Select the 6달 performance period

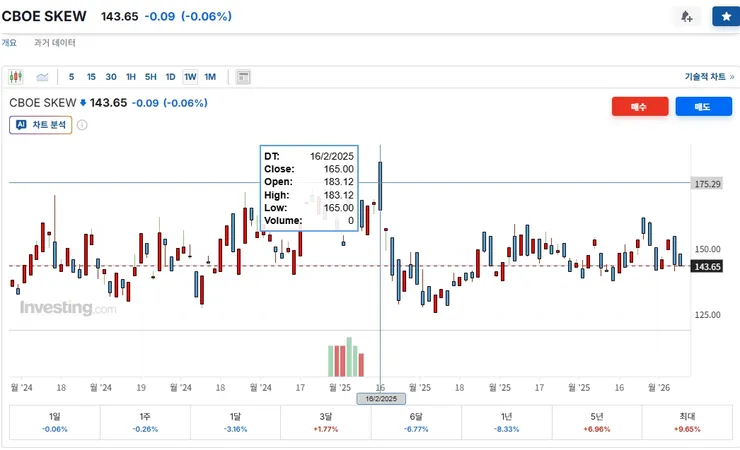416,422
